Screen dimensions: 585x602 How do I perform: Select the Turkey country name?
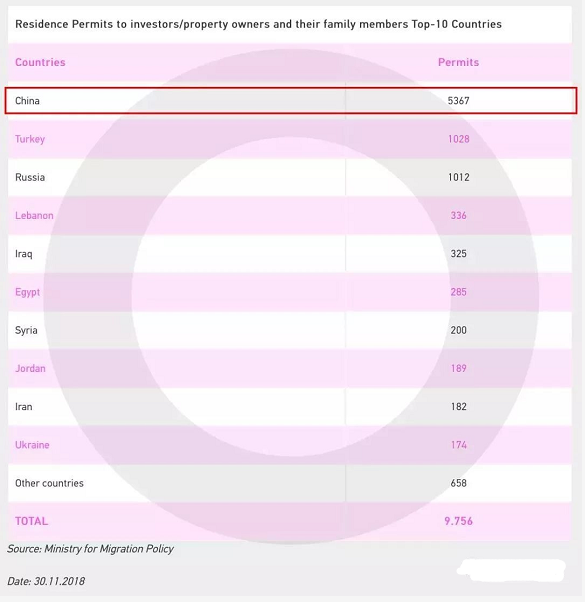tap(30, 139)
